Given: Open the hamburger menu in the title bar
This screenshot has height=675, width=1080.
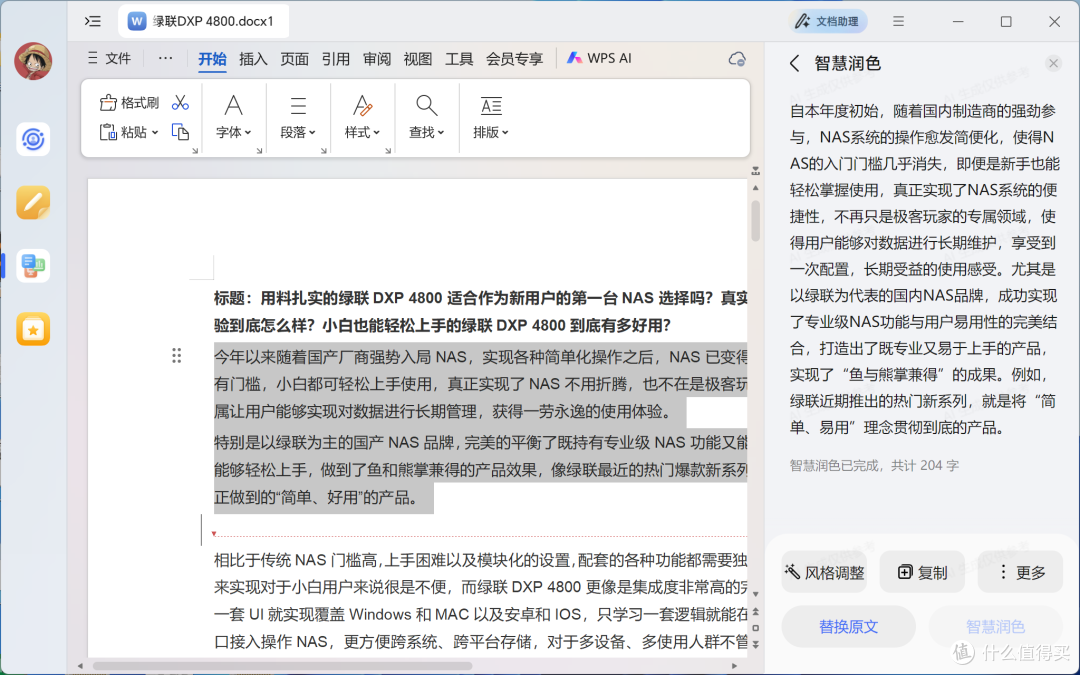Looking at the screenshot, I should 898,21.
